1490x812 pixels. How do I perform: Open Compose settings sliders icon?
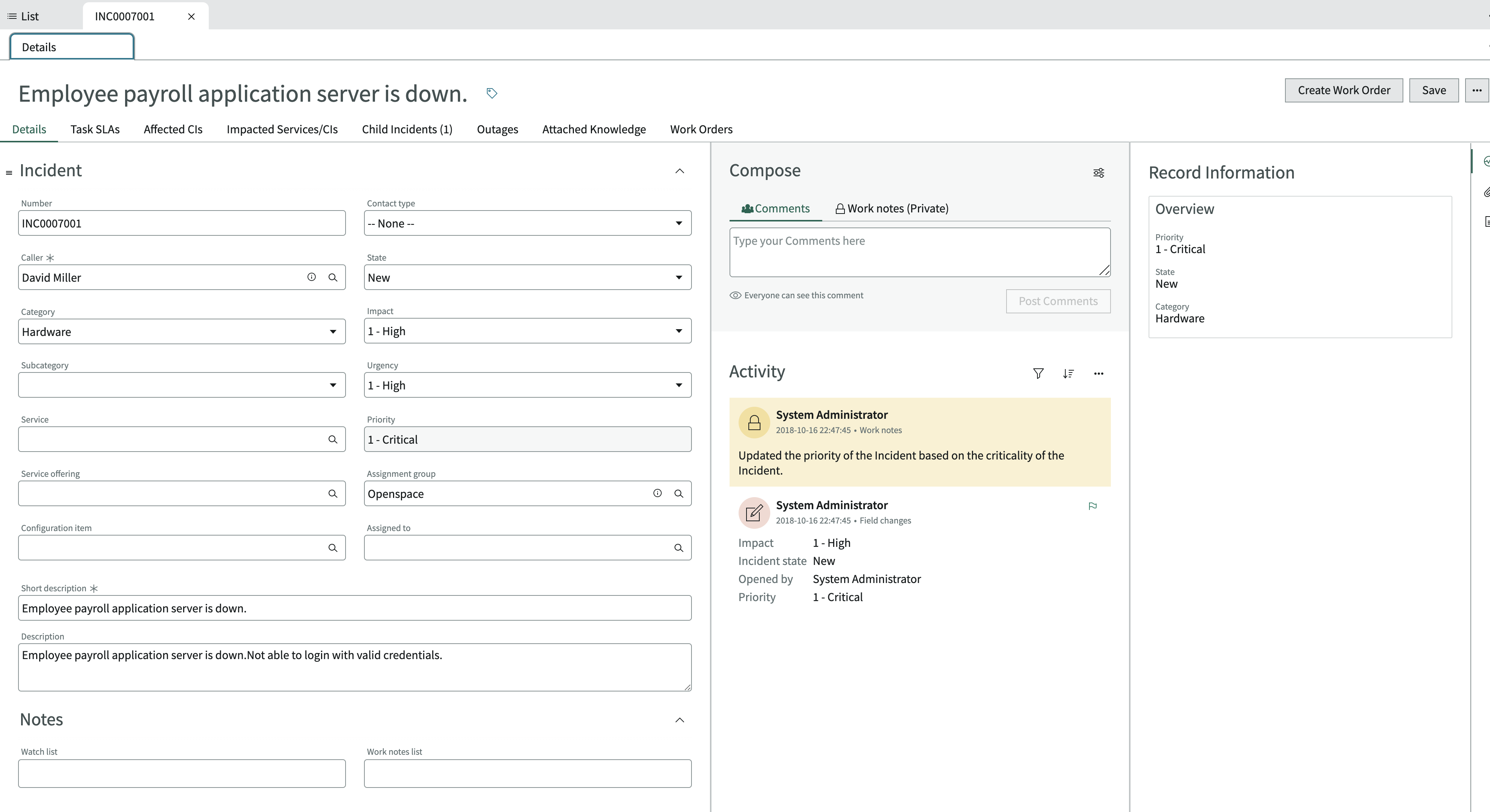1099,173
